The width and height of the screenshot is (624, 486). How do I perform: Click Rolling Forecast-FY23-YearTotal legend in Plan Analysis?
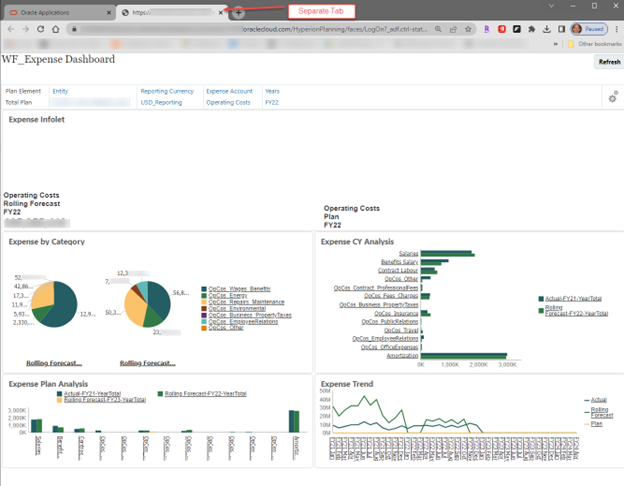tap(105, 400)
